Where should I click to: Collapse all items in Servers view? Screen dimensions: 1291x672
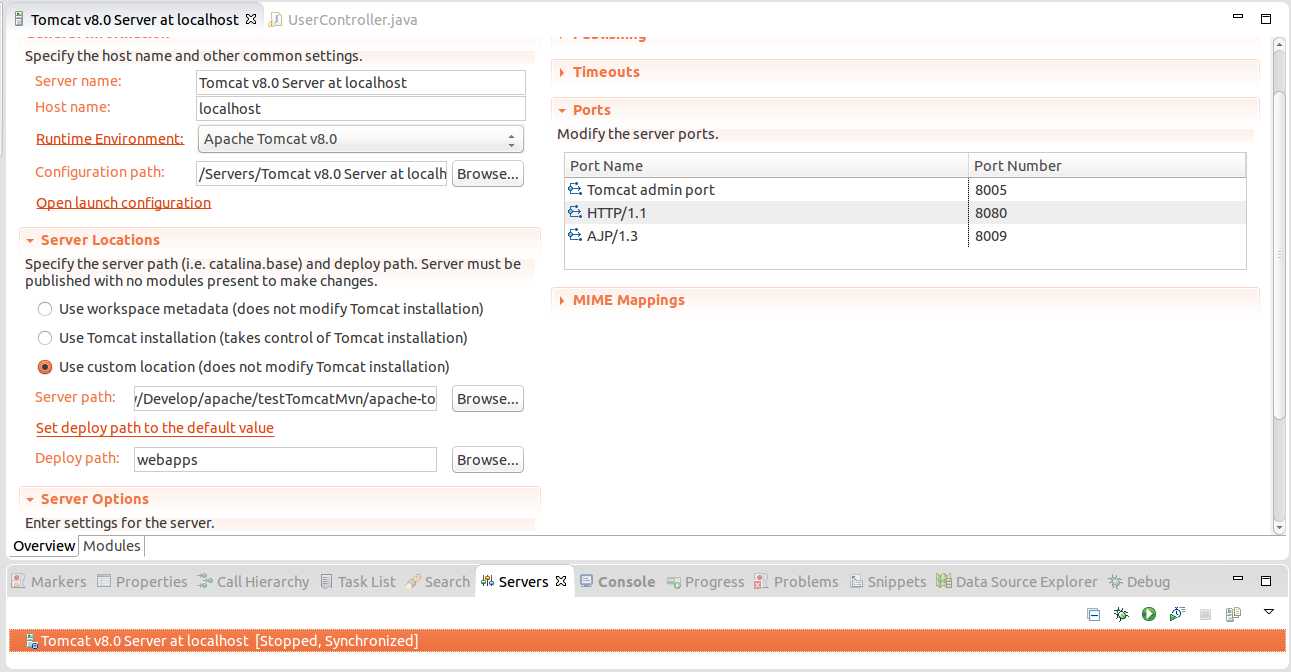point(1094,614)
